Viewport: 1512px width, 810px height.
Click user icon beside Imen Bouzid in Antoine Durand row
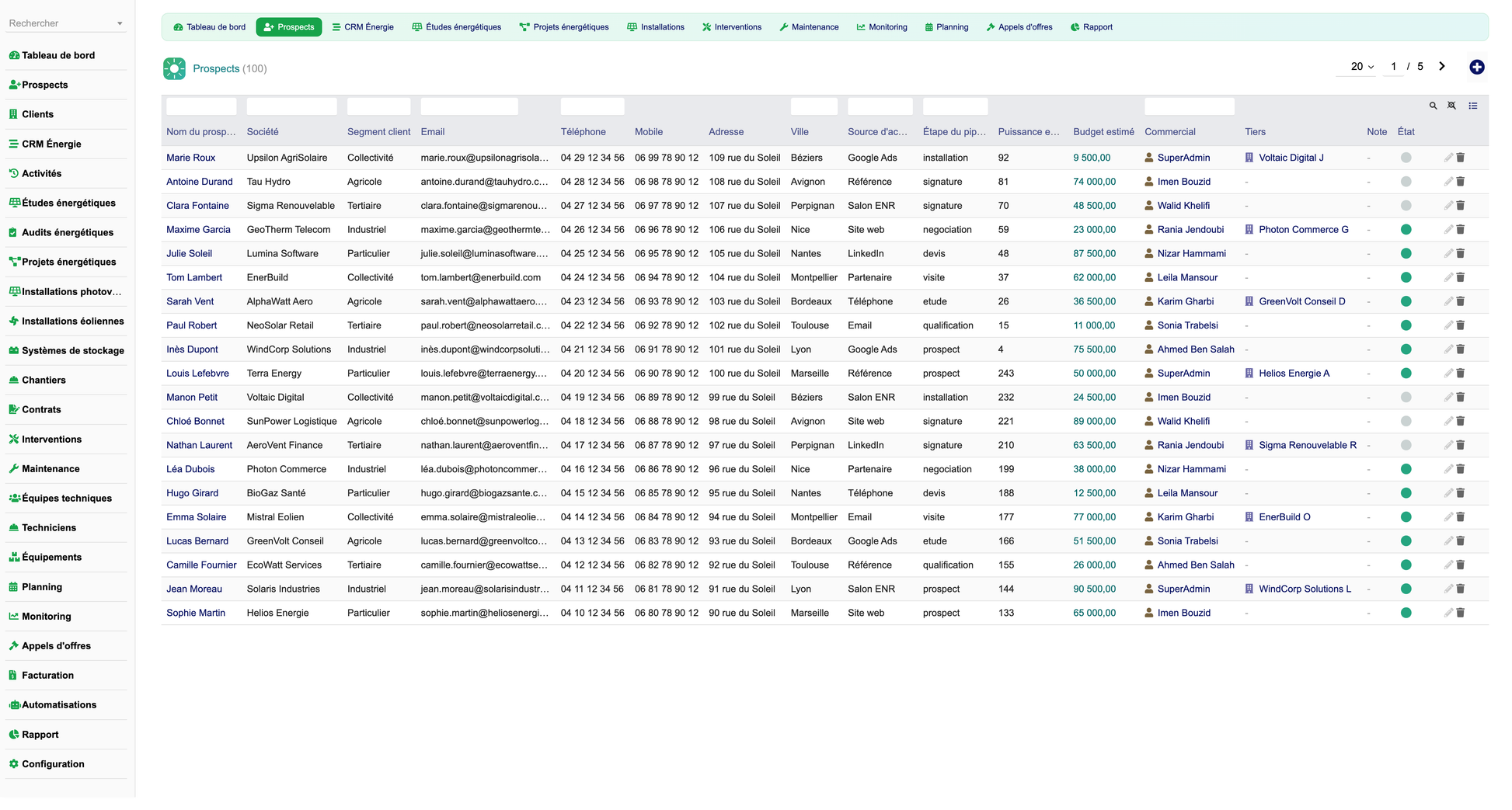(x=1149, y=182)
